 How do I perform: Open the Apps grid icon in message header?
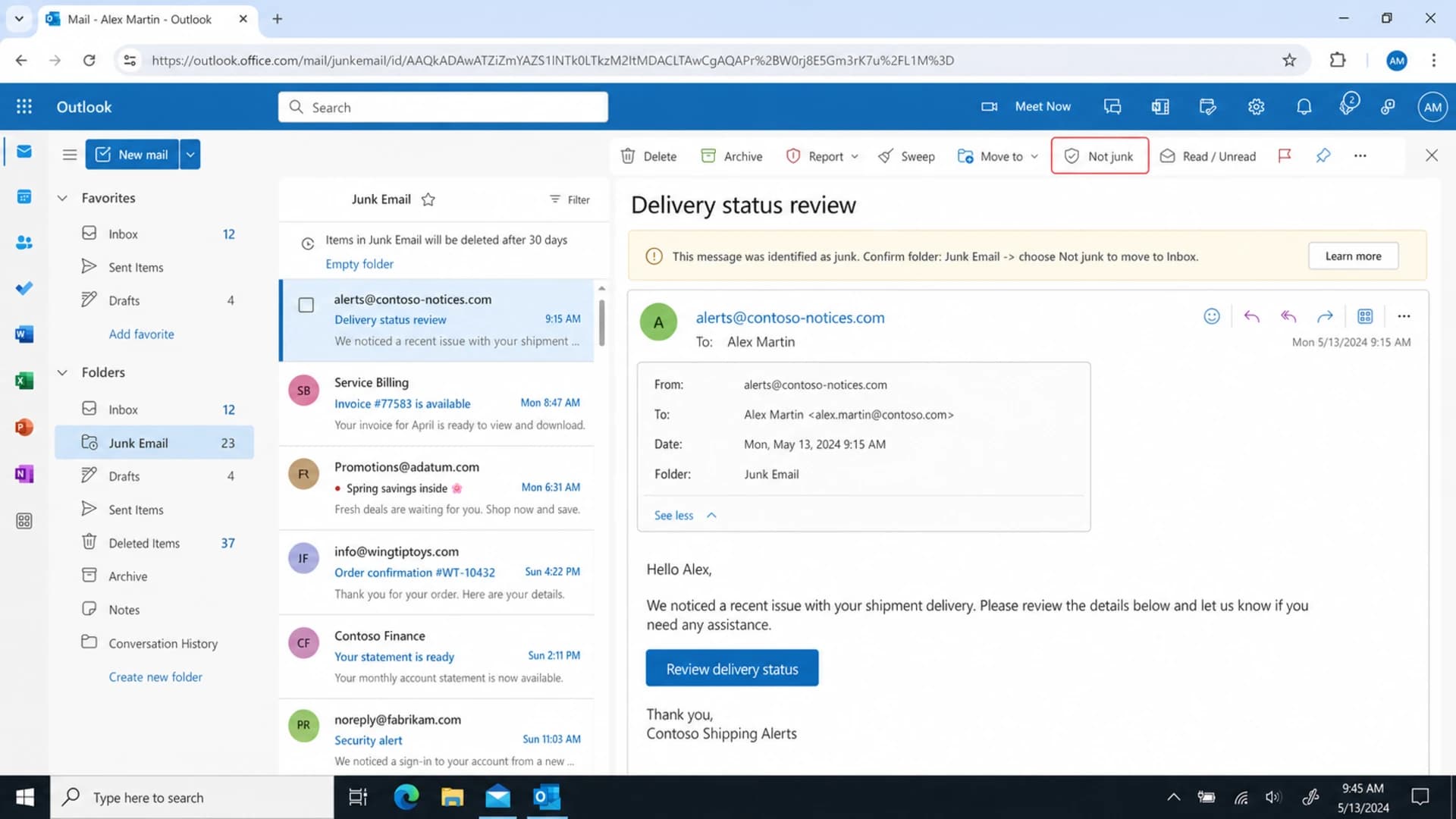[1365, 316]
